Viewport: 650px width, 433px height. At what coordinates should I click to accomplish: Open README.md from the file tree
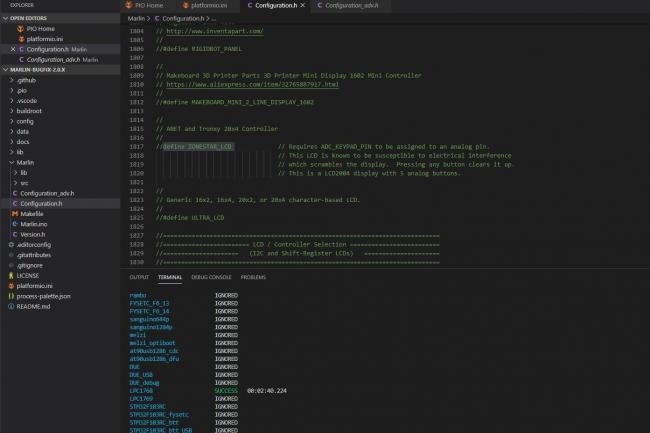click(32, 306)
